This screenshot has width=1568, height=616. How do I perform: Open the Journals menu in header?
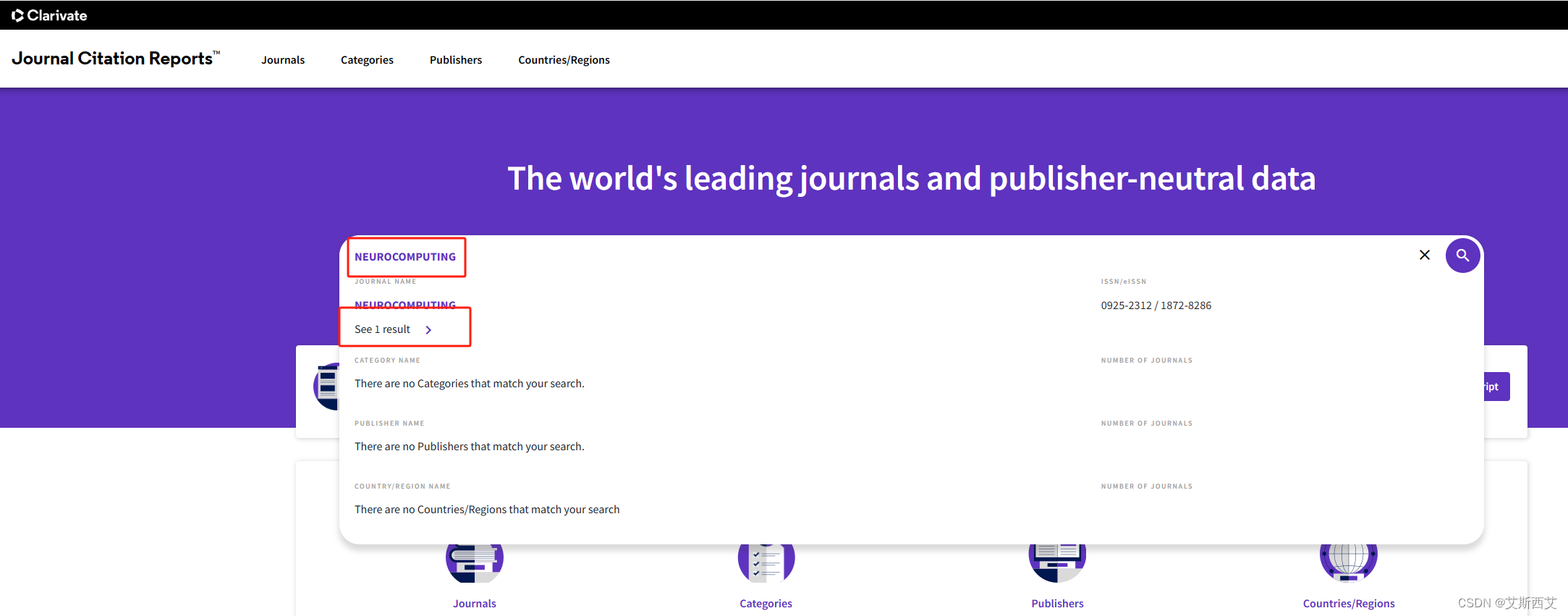point(283,60)
